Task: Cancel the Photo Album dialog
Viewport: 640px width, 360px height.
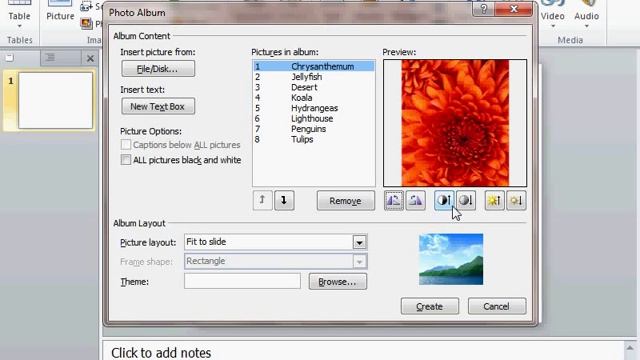Action: pyautogui.click(x=497, y=306)
